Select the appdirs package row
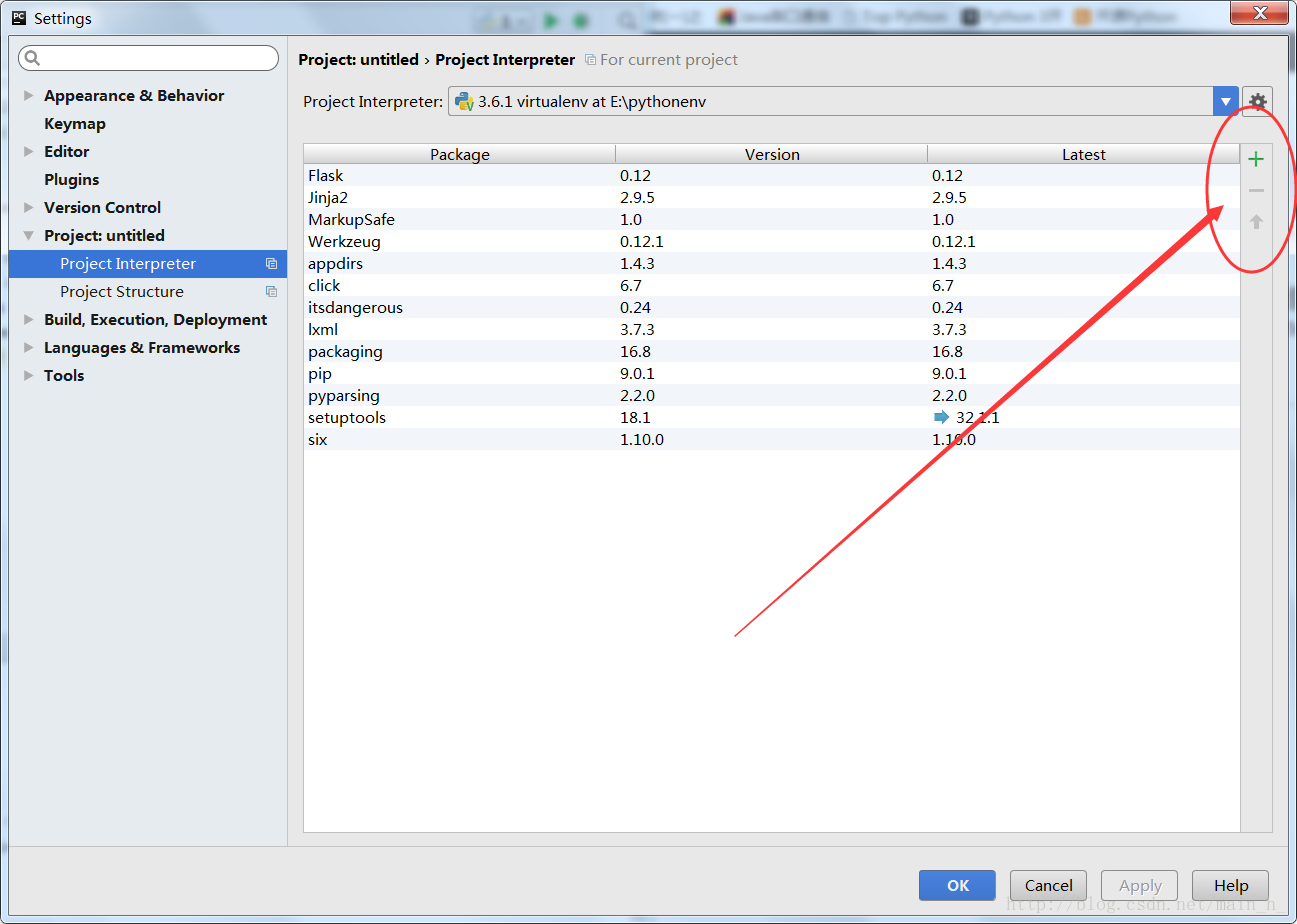Viewport: 1297px width, 924px height. 772,264
